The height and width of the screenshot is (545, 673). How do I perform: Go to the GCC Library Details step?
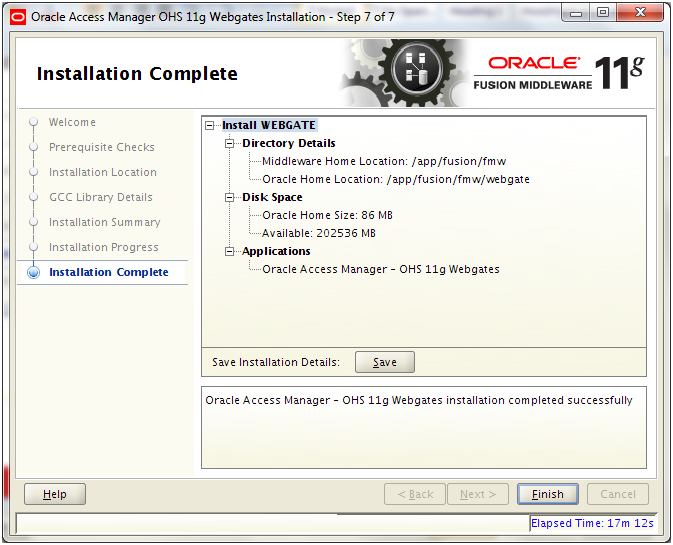101,197
